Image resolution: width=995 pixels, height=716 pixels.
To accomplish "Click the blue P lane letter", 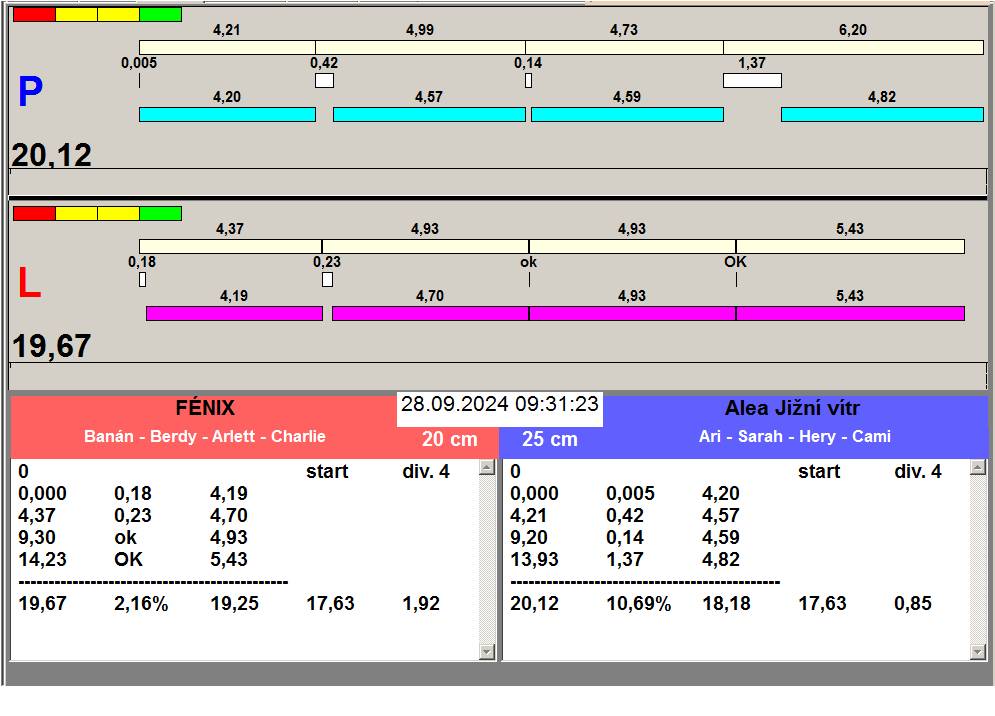I will pyautogui.click(x=30, y=93).
